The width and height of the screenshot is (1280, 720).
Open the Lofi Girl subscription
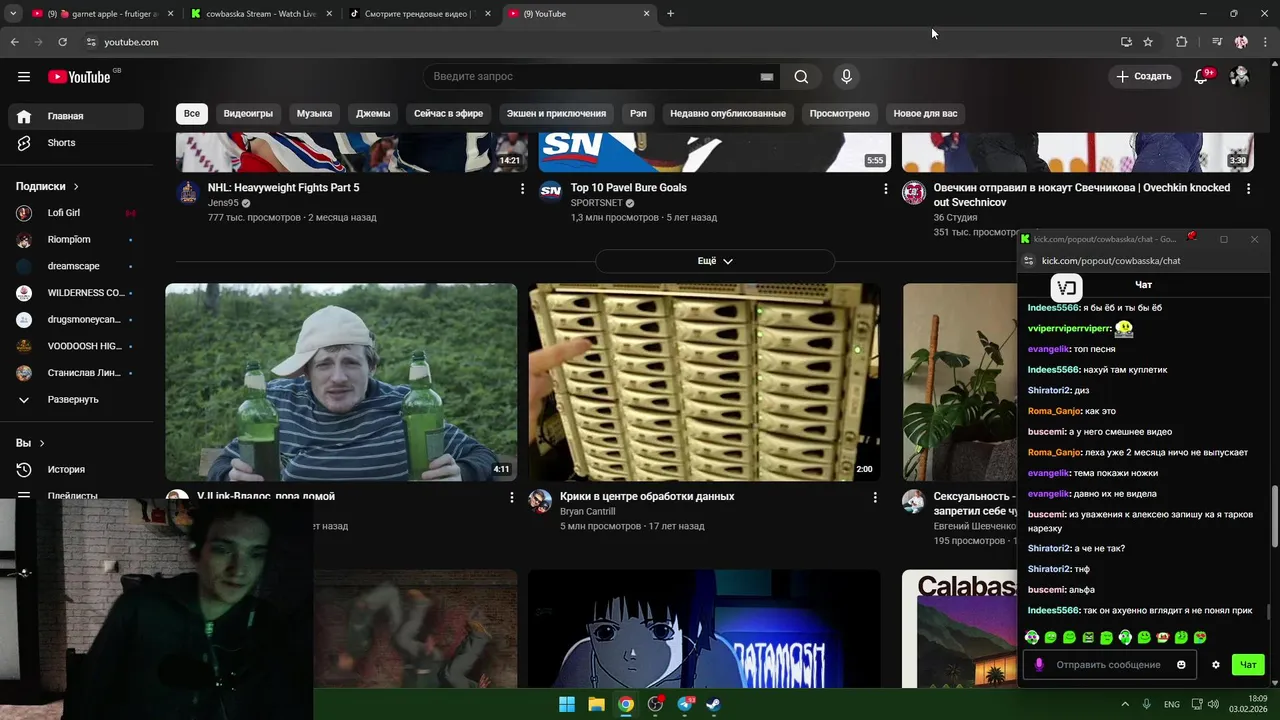(76, 213)
